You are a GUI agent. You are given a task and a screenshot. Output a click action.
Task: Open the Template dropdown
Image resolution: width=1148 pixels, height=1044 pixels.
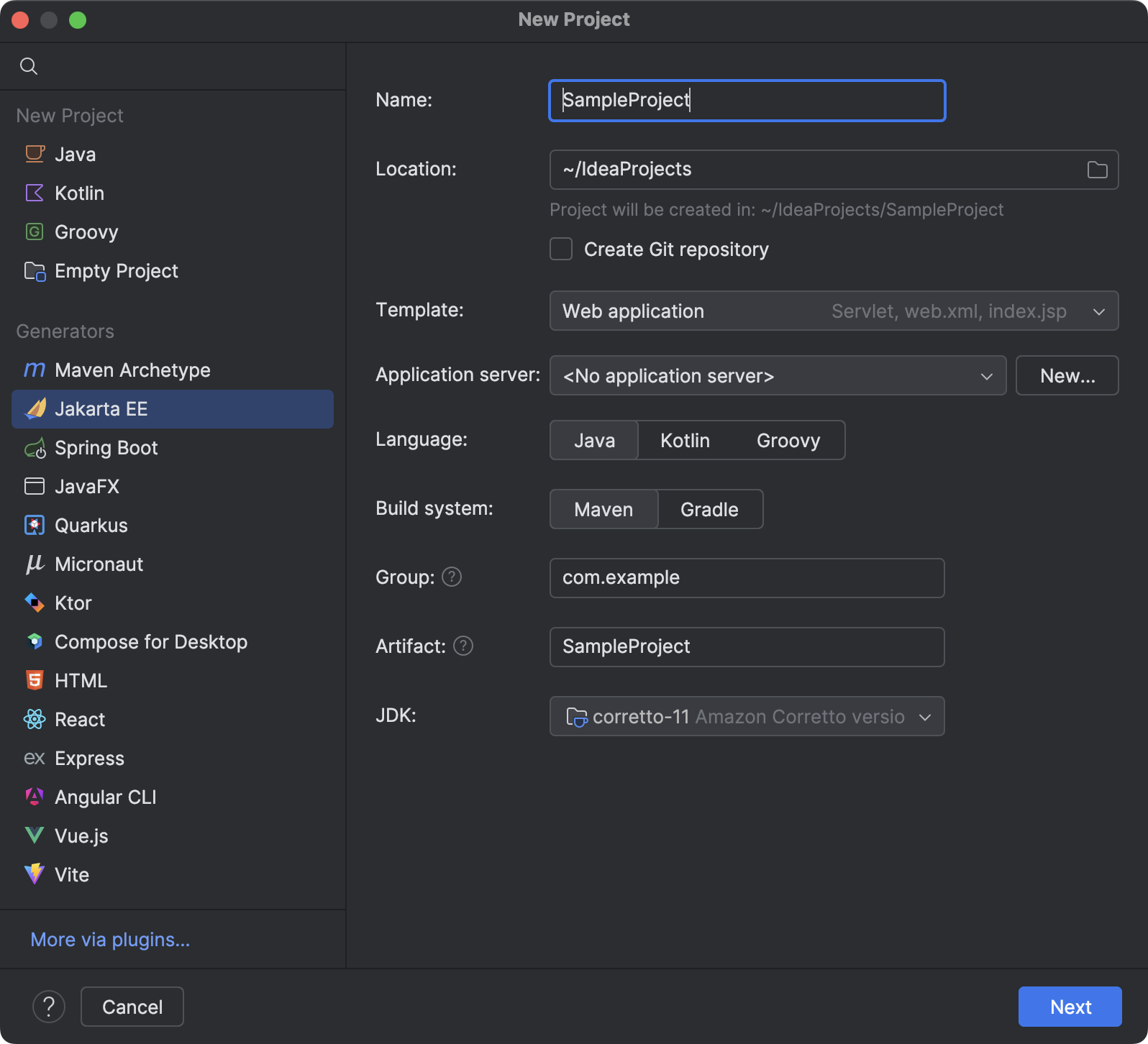coord(833,311)
